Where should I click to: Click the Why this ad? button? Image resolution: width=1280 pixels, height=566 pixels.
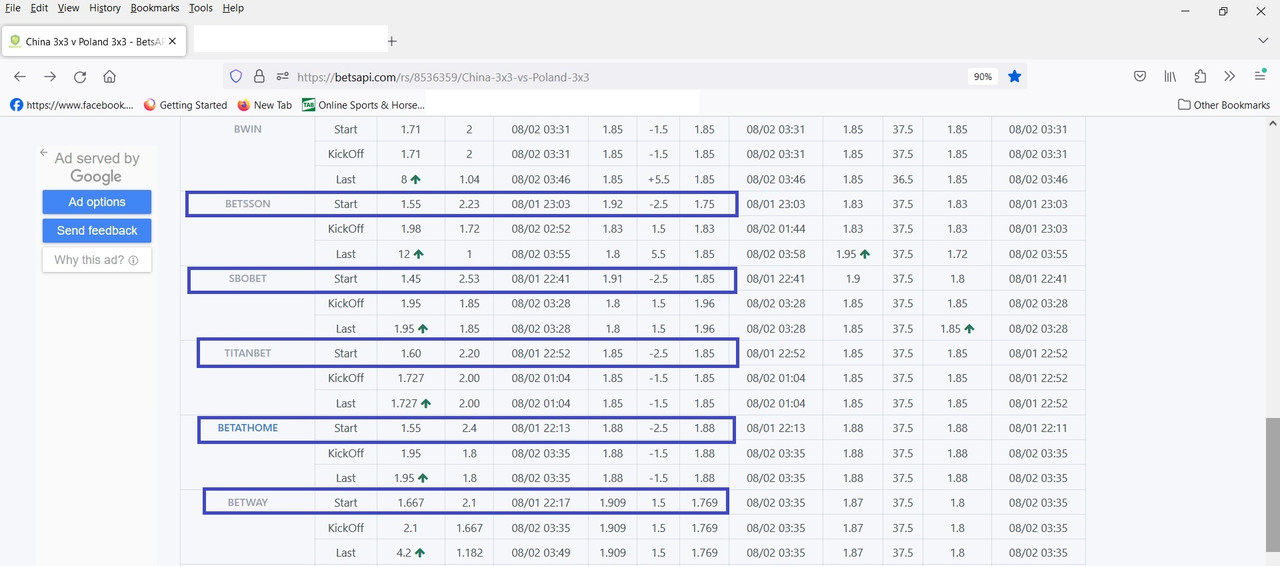coord(97,260)
